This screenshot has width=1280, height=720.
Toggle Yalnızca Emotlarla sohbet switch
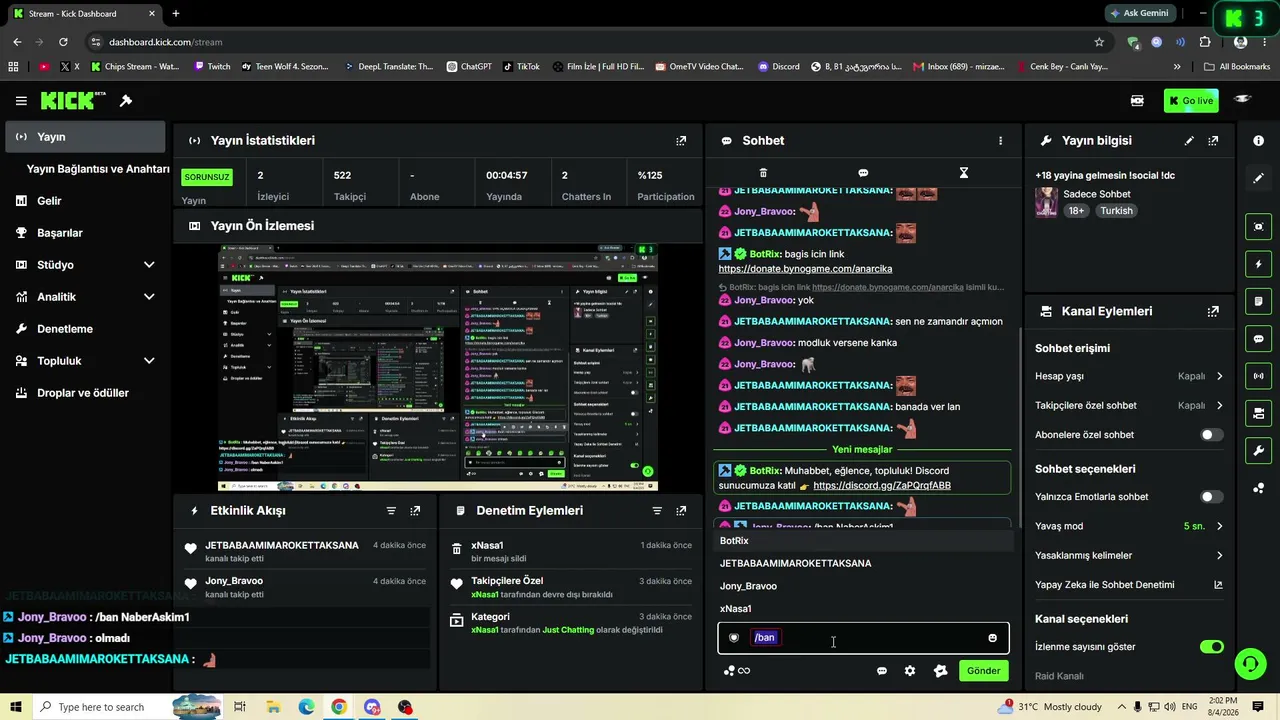(1211, 497)
